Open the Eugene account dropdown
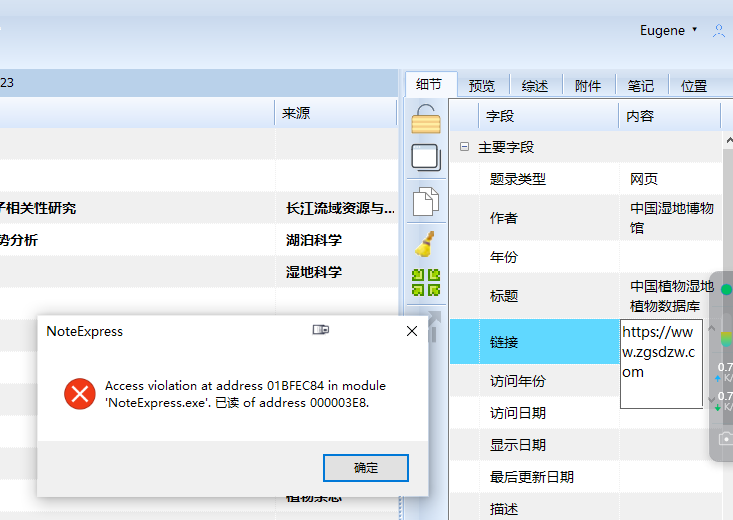This screenshot has width=733, height=520. (668, 30)
